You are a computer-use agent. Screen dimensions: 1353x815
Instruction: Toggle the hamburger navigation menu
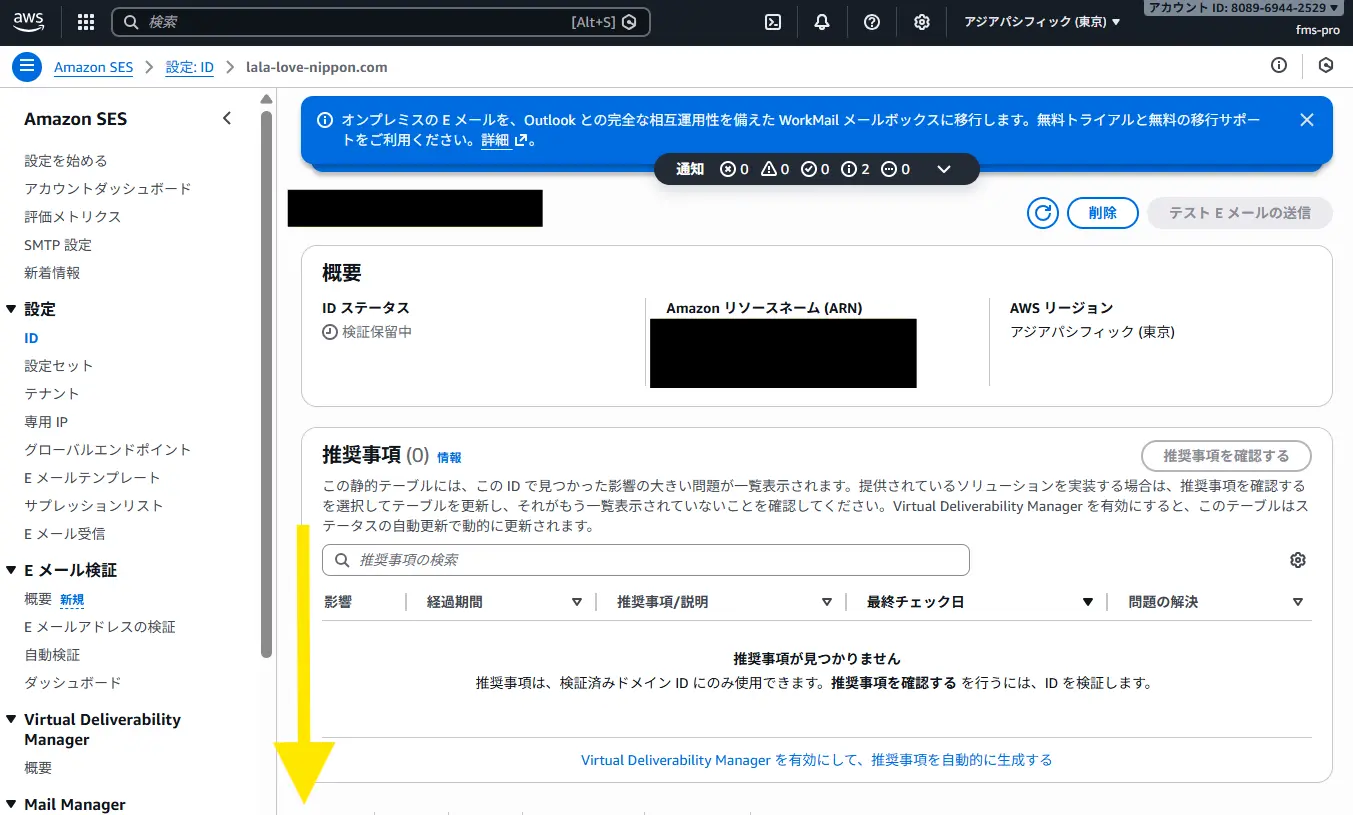pos(27,67)
